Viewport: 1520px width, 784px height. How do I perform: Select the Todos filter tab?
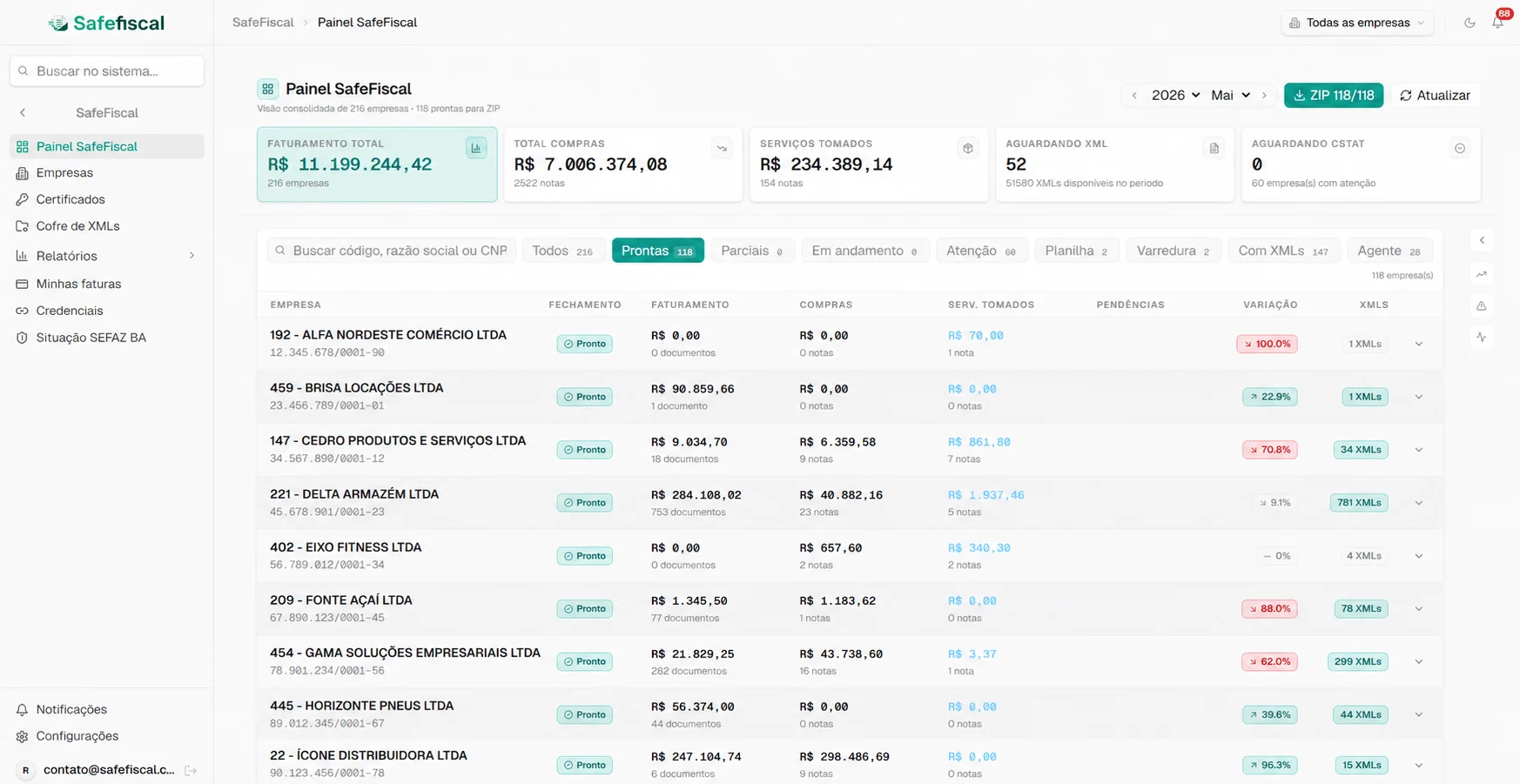(563, 251)
